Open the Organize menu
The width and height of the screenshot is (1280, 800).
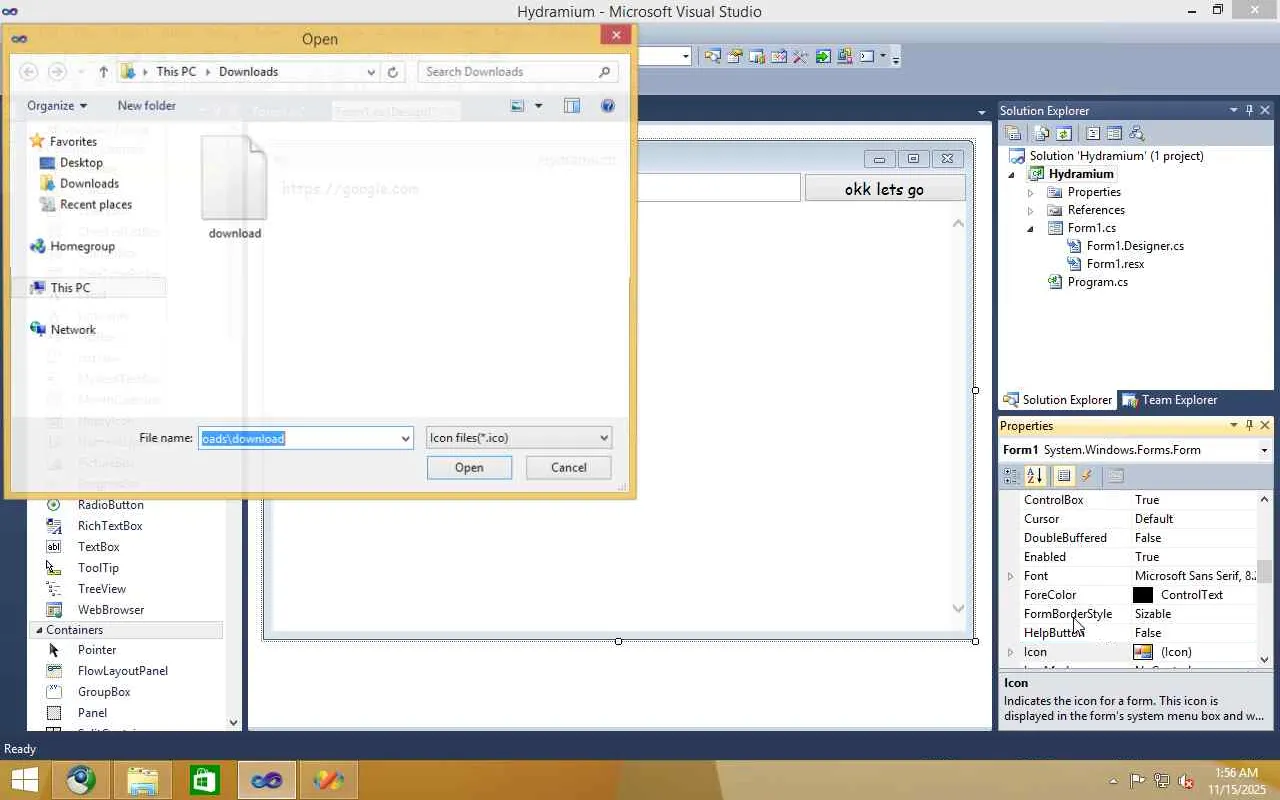pos(57,105)
